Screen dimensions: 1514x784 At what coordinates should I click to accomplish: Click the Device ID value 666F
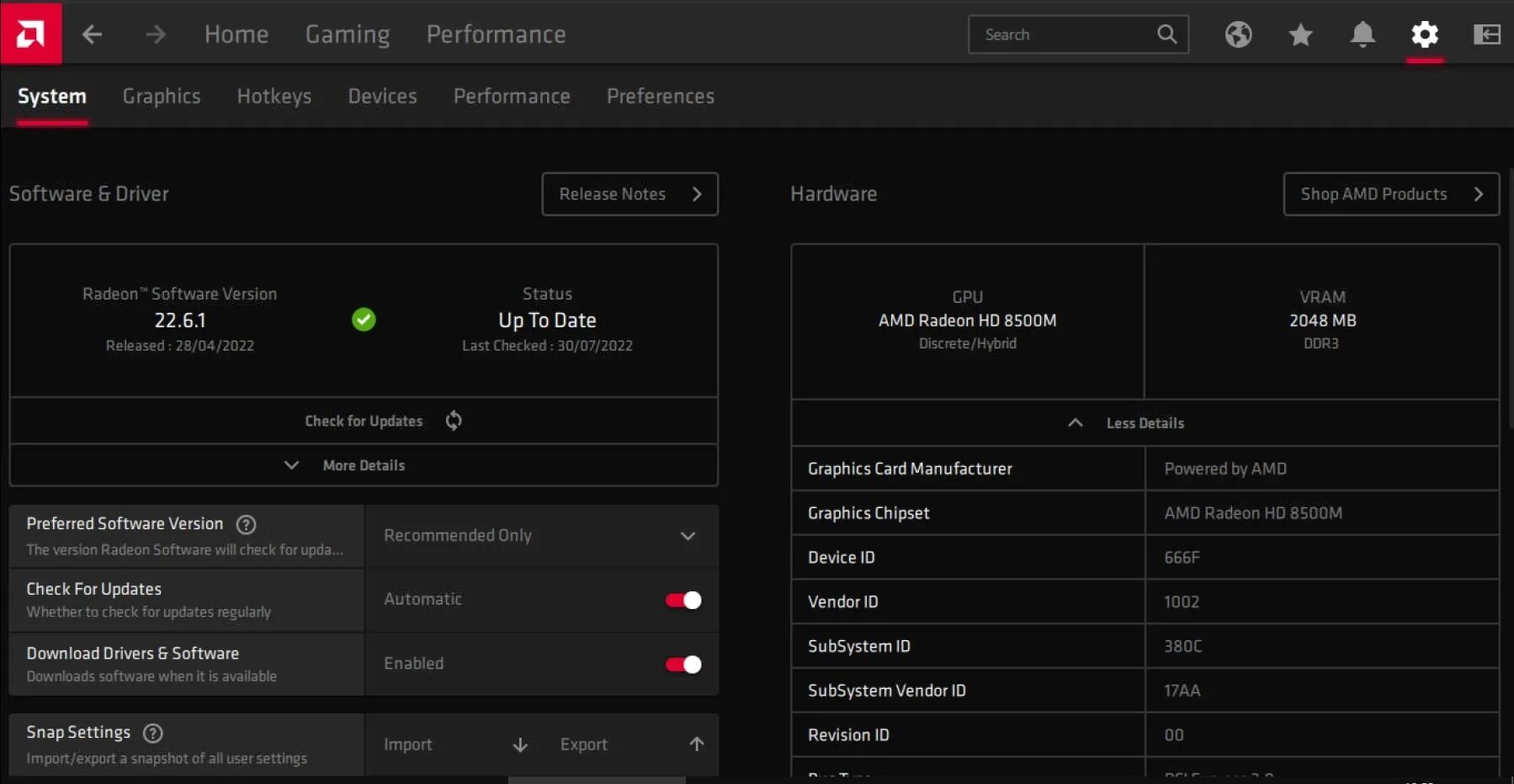coord(1182,558)
